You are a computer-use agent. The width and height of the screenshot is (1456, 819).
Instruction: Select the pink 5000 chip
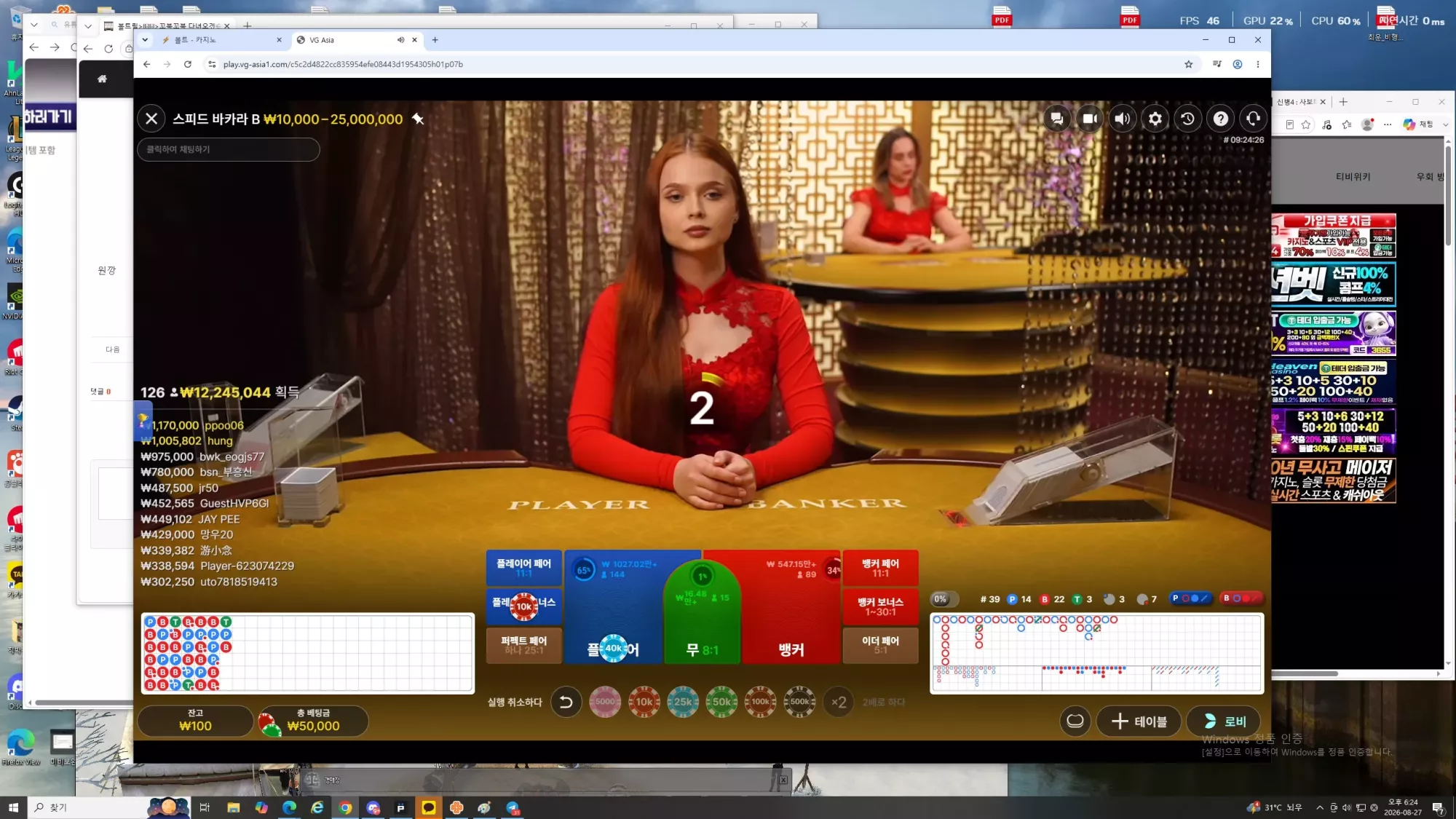[605, 703]
